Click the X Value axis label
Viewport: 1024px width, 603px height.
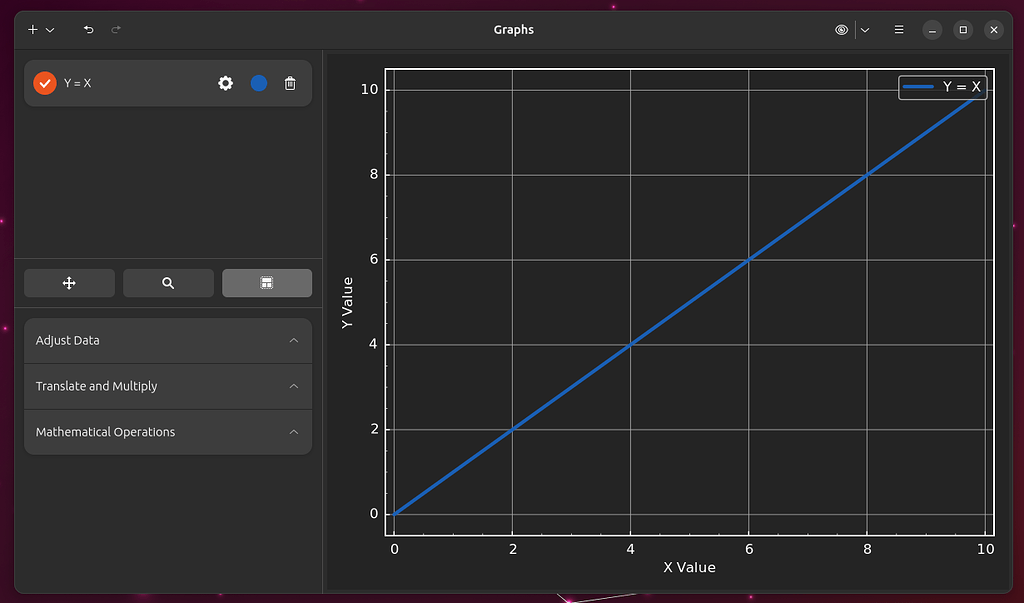click(x=689, y=567)
